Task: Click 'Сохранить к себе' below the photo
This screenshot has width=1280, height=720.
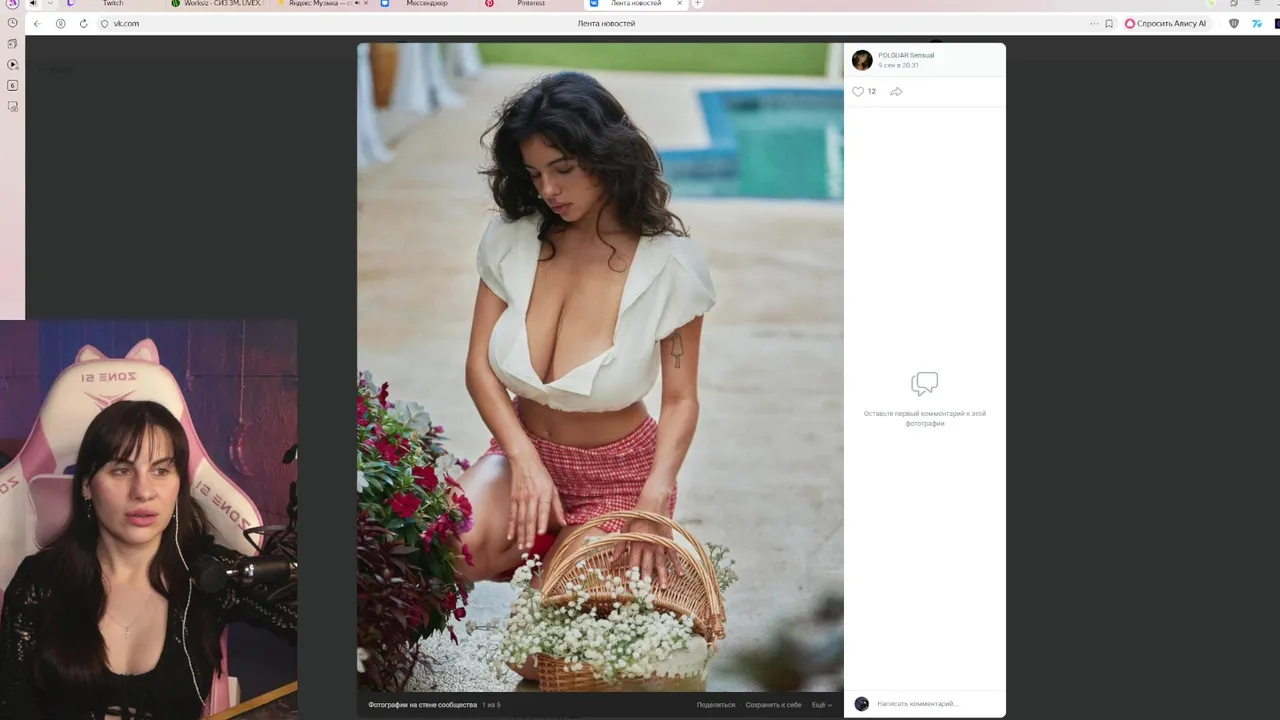Action: click(x=773, y=705)
